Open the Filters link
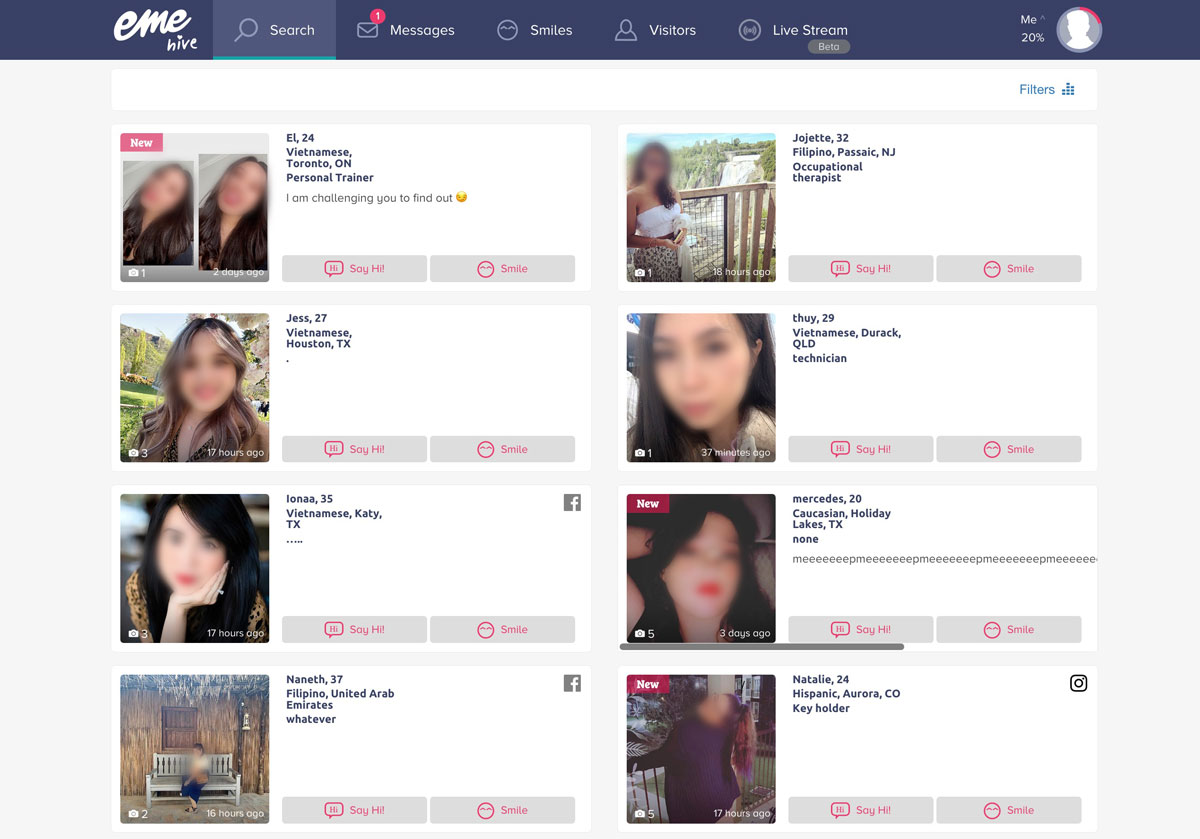 [x=1036, y=90]
